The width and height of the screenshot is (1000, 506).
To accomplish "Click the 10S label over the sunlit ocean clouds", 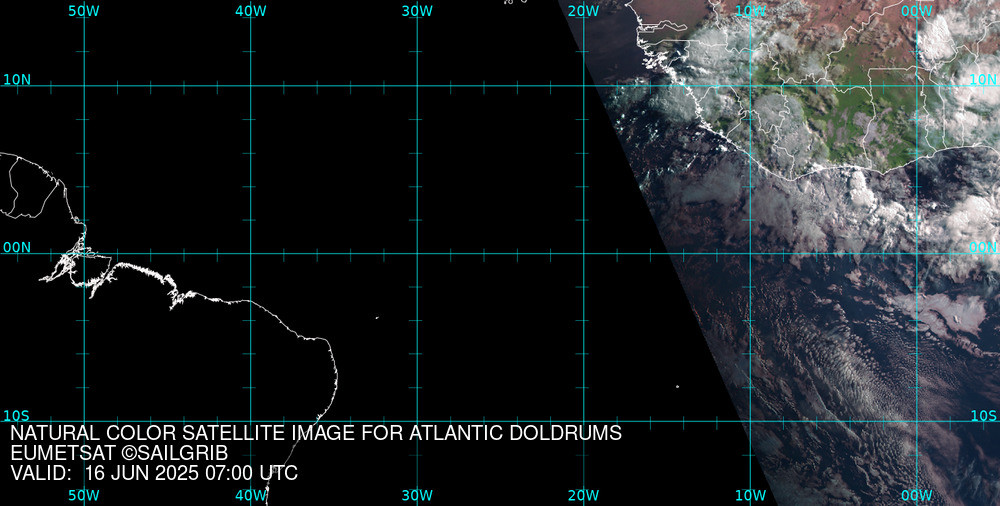I will click(x=983, y=416).
